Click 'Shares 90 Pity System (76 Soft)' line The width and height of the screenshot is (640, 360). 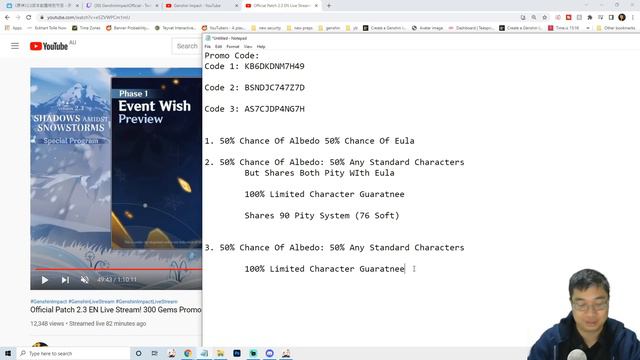[x=322, y=216]
